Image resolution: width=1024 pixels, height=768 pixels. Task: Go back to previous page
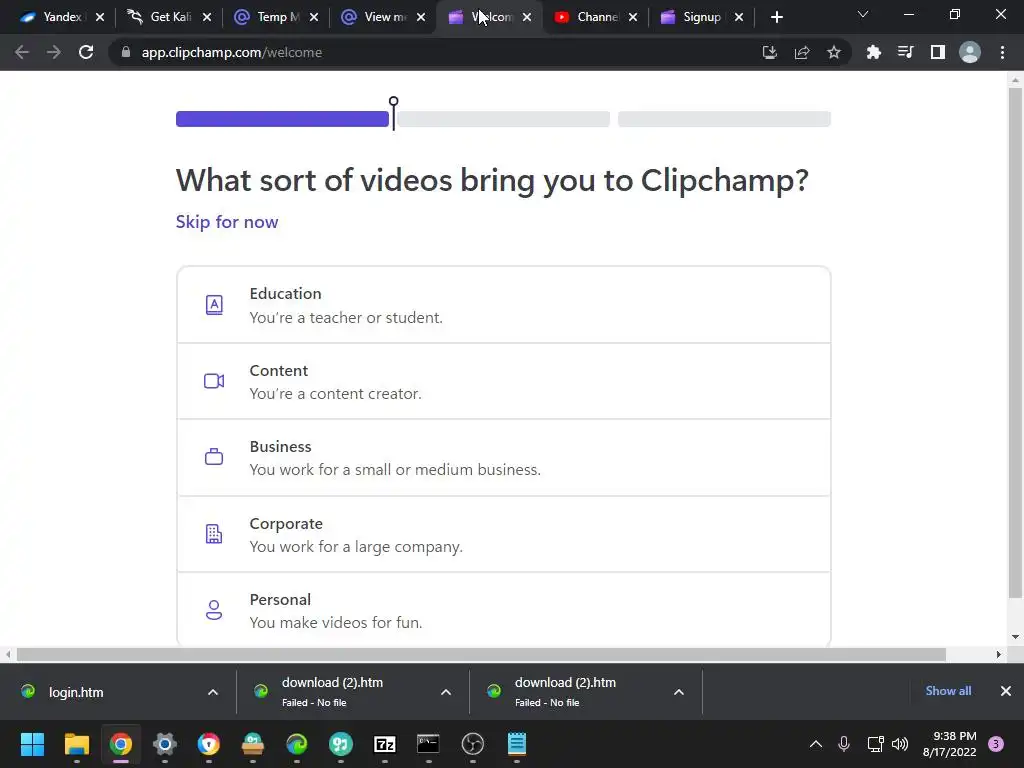point(22,52)
